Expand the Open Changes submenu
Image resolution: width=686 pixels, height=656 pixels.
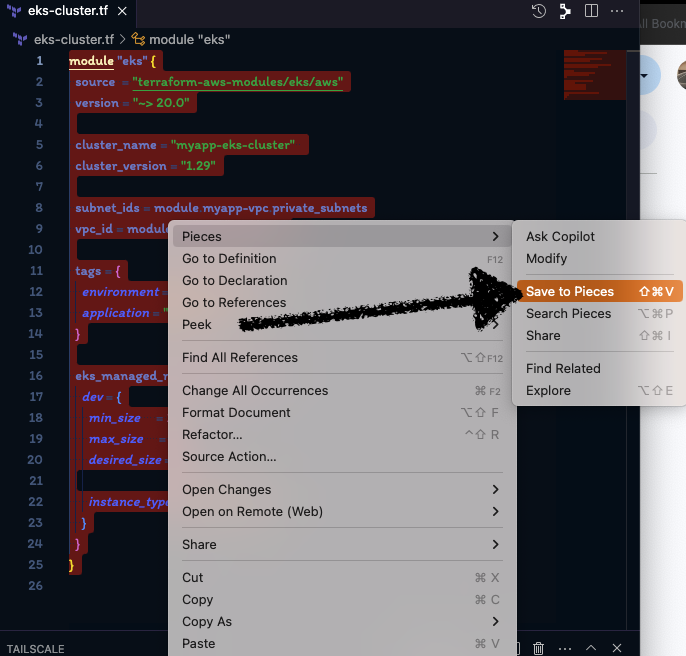(x=340, y=489)
